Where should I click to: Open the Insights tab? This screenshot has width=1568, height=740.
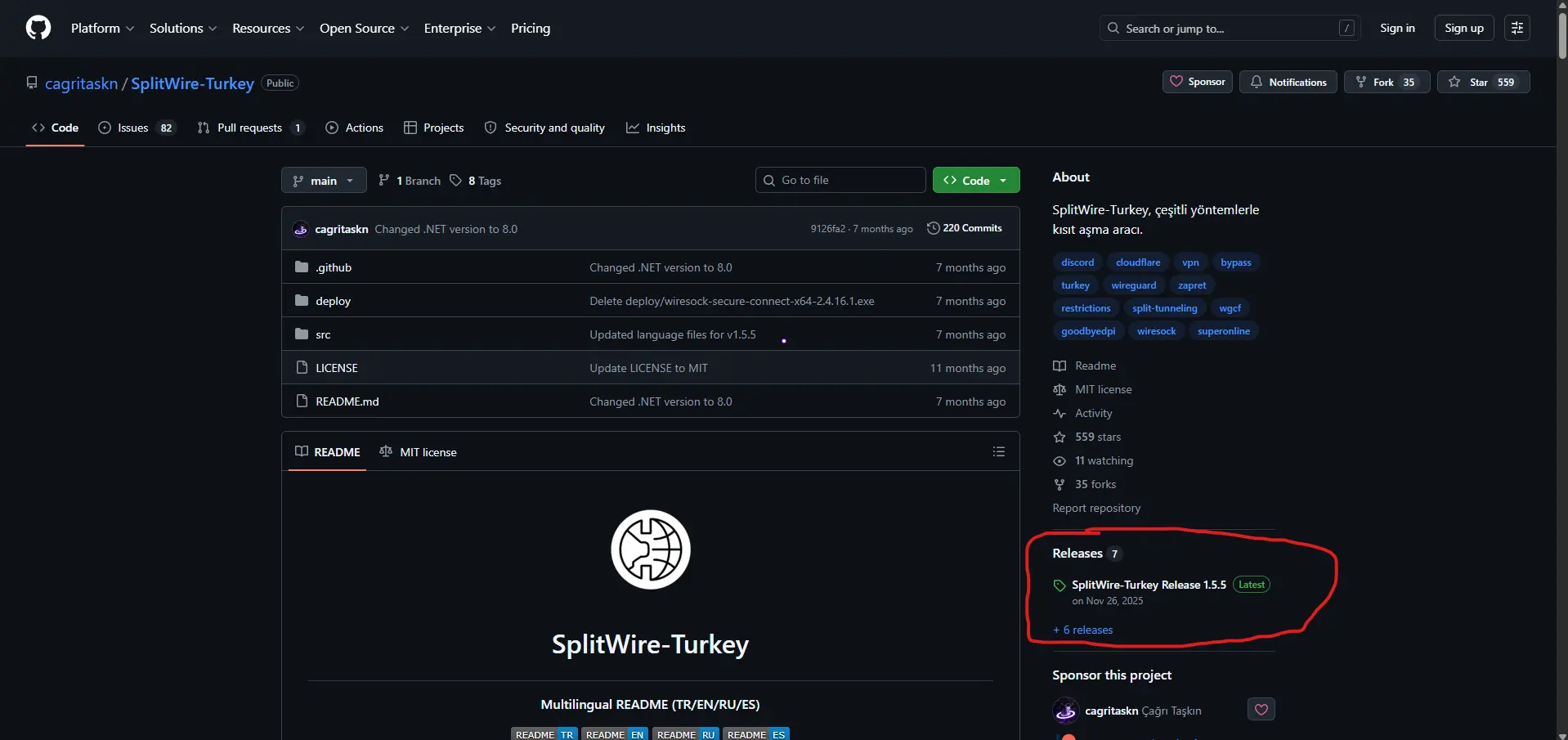pyautogui.click(x=656, y=128)
